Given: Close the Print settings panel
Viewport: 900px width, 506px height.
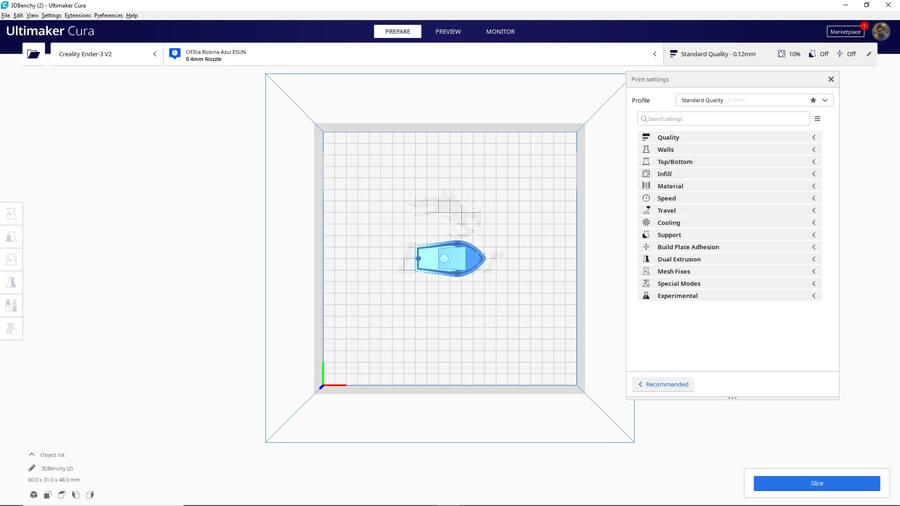Looking at the screenshot, I should 830,79.
